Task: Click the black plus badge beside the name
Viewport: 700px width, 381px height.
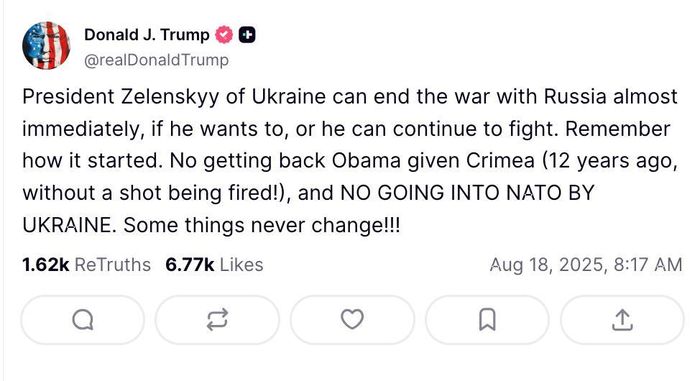Action: (247, 35)
